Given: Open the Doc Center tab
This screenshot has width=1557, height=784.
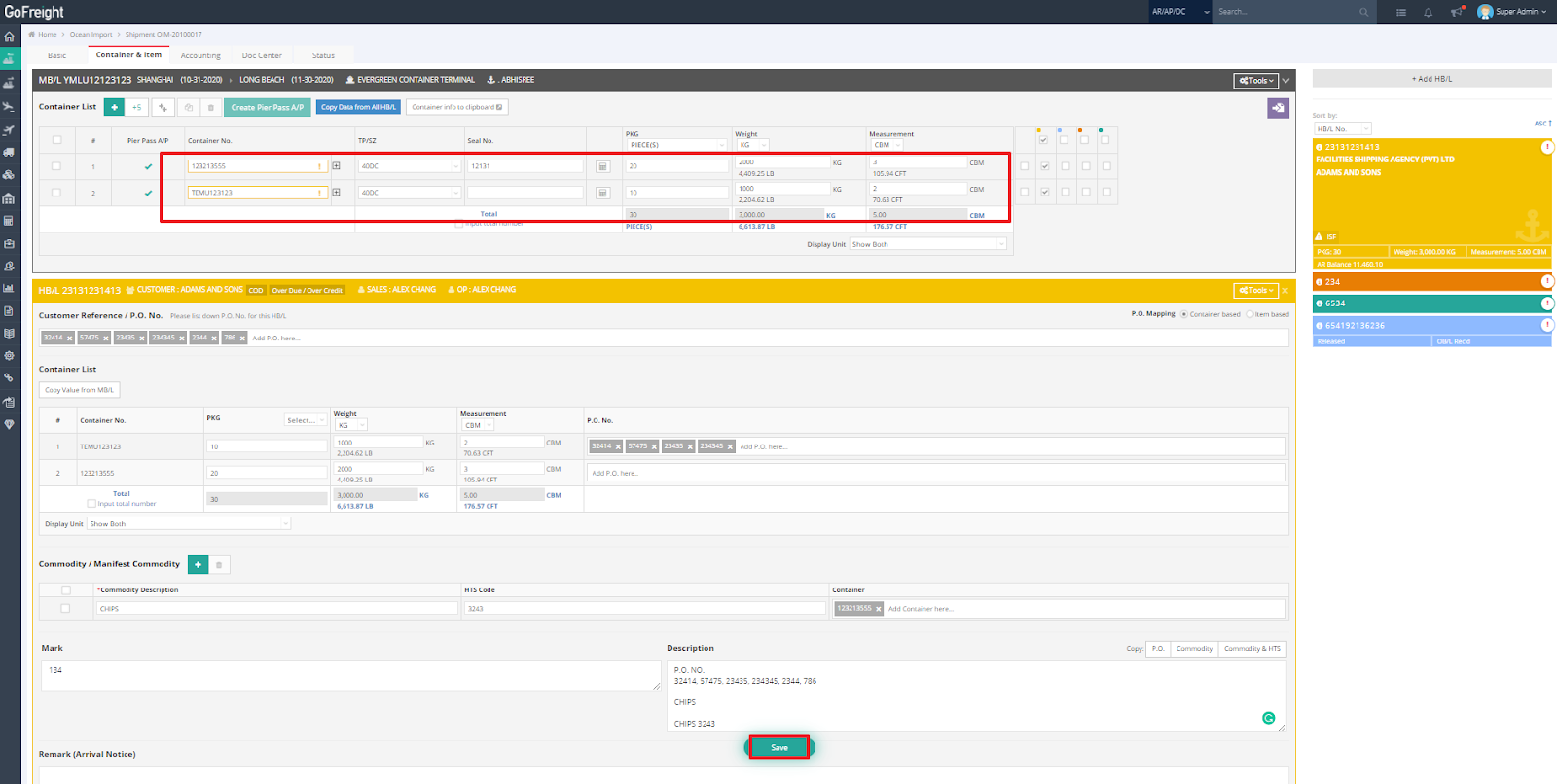Looking at the screenshot, I should [x=262, y=55].
